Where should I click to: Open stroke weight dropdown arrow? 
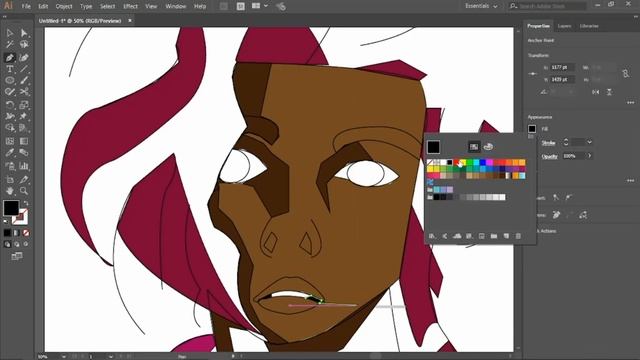pyautogui.click(x=589, y=142)
